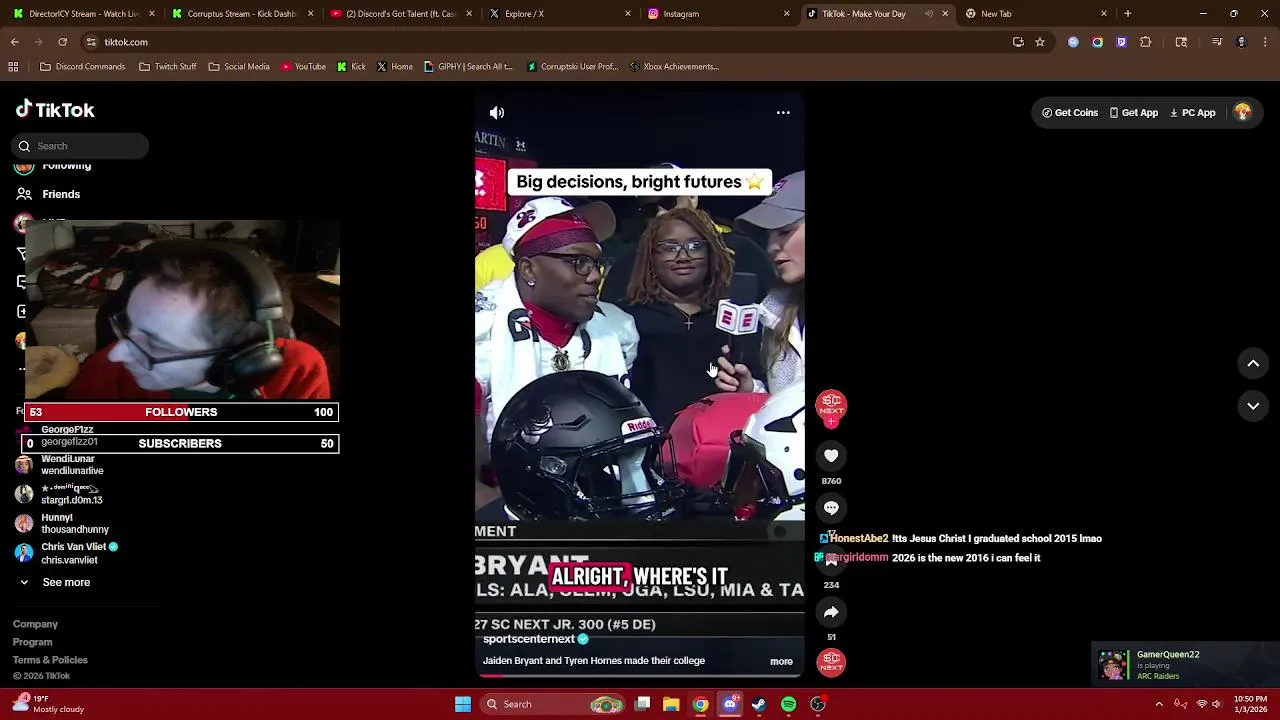1280x720 pixels.
Task: Switch to Explore / X tab
Action: [558, 14]
